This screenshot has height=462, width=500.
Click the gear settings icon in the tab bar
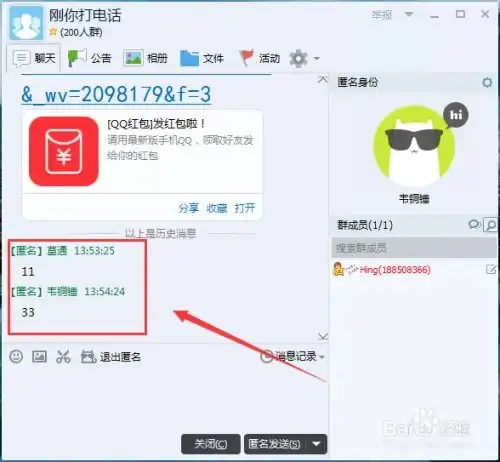[x=298, y=59]
